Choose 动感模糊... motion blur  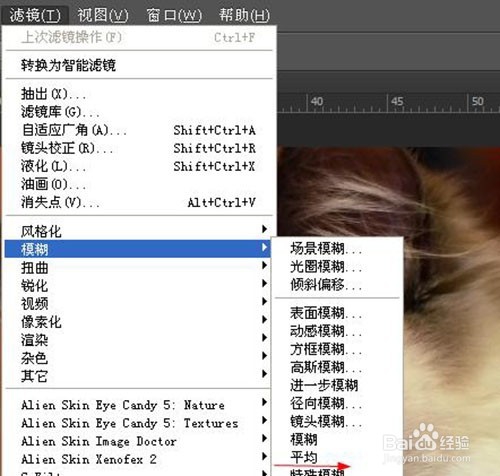[337, 331]
